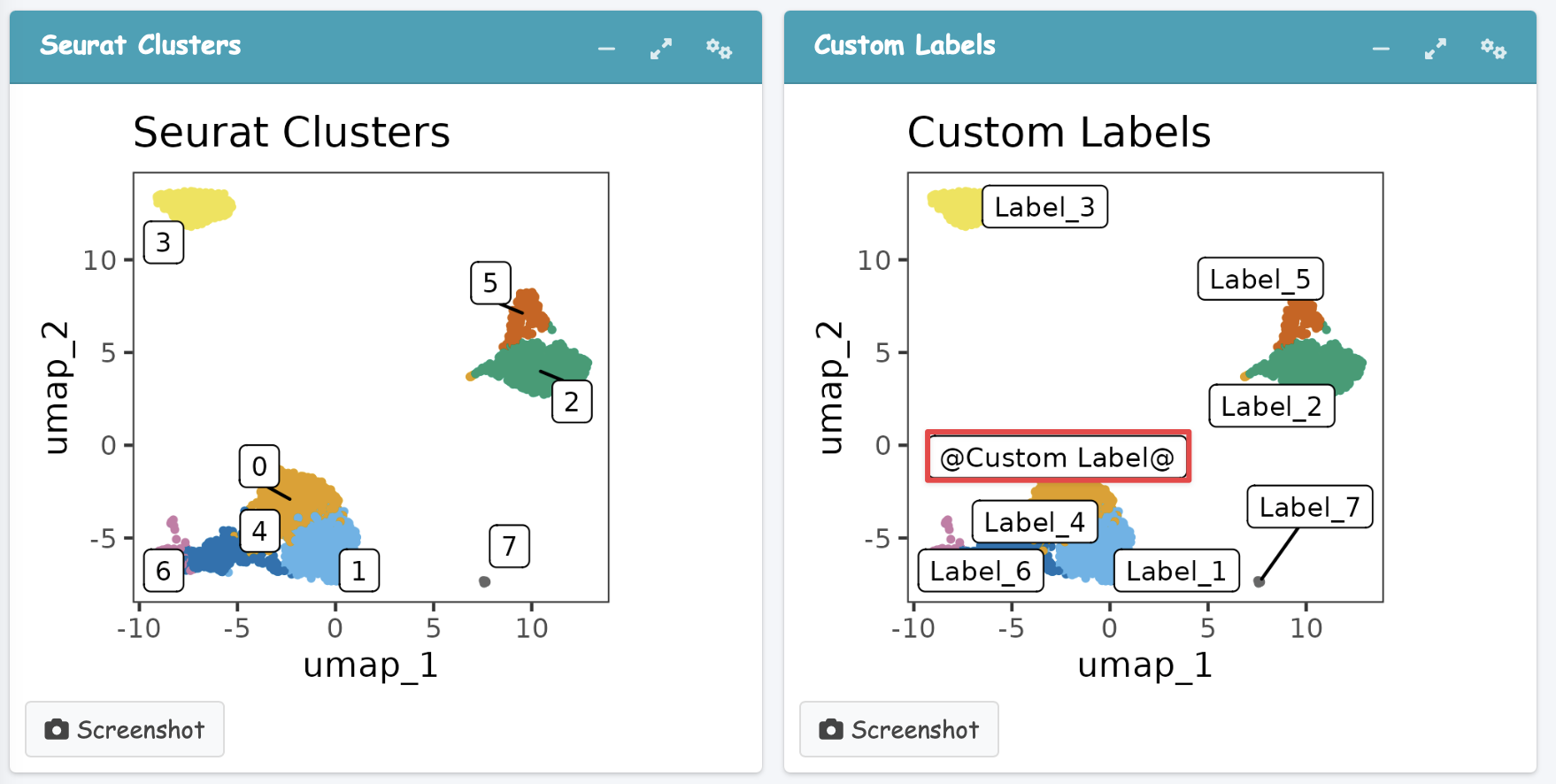Click the Label_4 annotation

1035,523
